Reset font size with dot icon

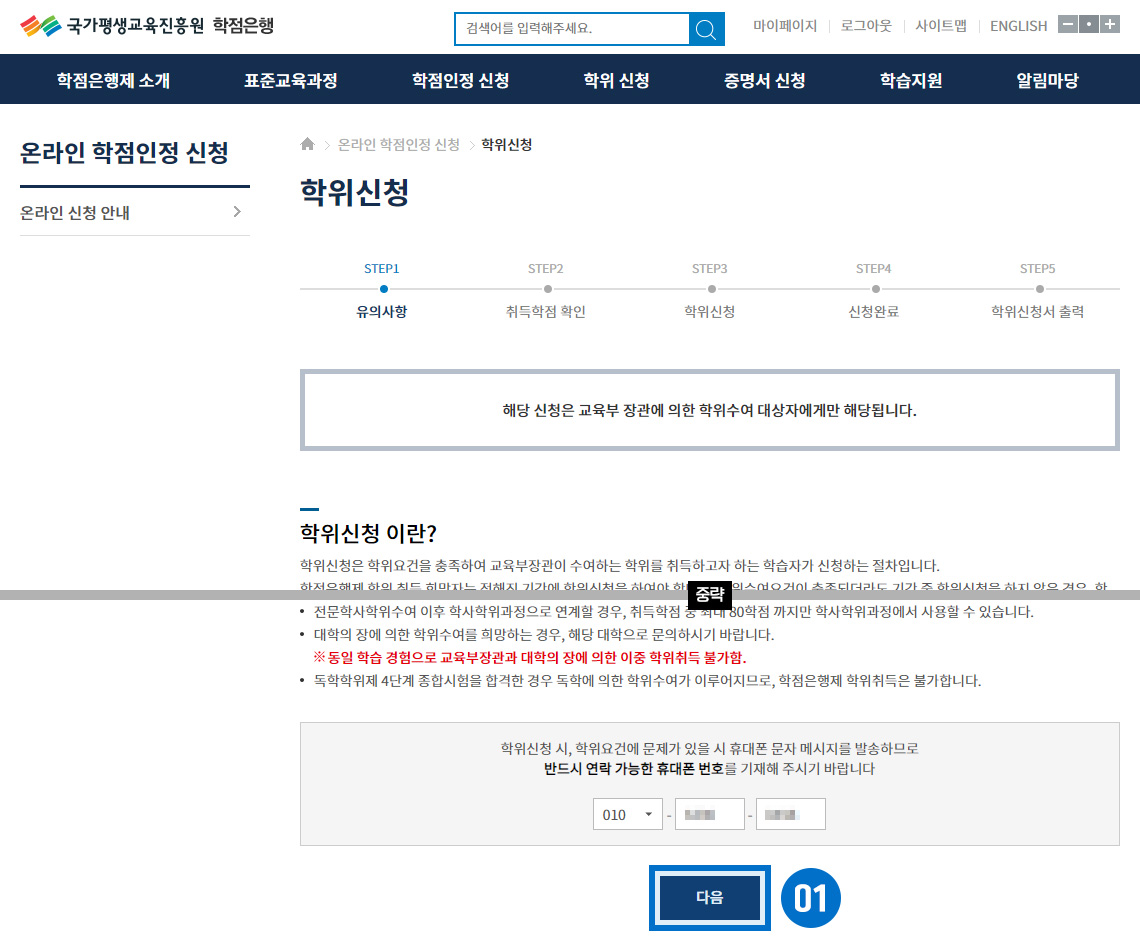coord(1088,25)
